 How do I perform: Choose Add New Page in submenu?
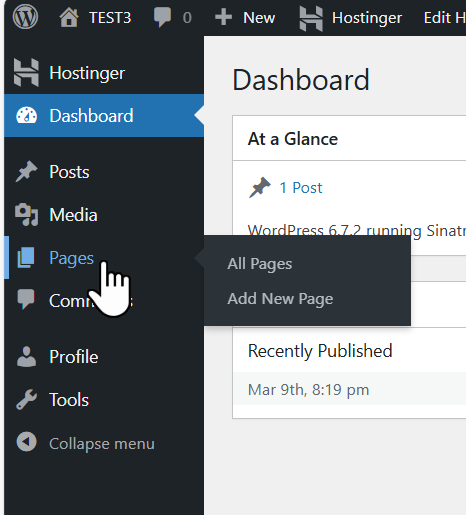pyautogui.click(x=280, y=299)
